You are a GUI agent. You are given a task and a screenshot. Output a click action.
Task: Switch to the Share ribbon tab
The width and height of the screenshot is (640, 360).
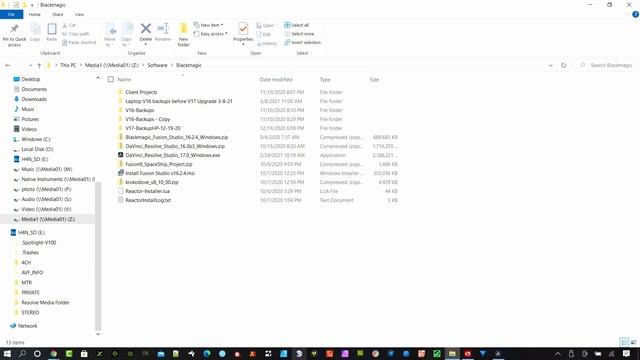pos(58,15)
